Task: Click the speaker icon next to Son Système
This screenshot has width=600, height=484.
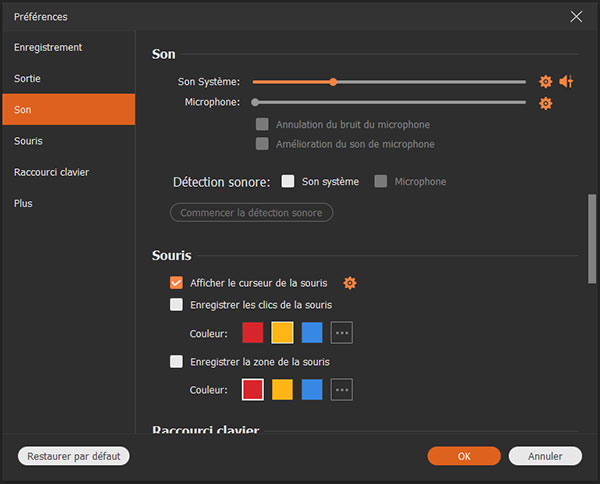Action: [x=566, y=82]
